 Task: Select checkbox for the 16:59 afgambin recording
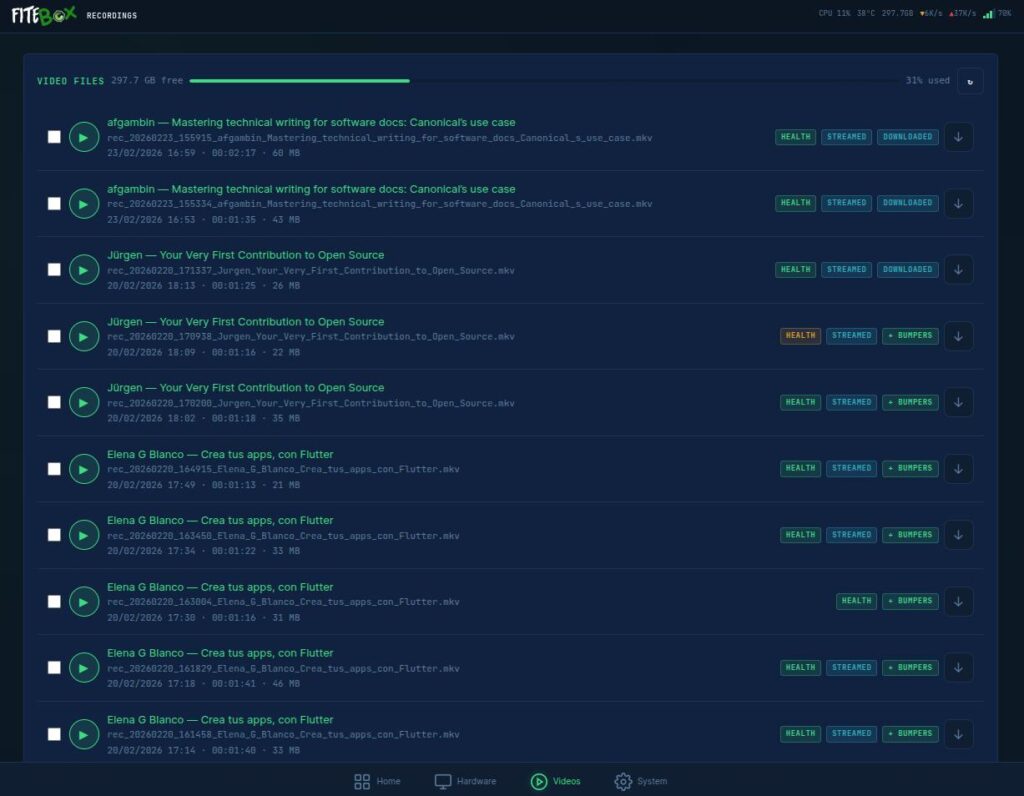pos(54,137)
